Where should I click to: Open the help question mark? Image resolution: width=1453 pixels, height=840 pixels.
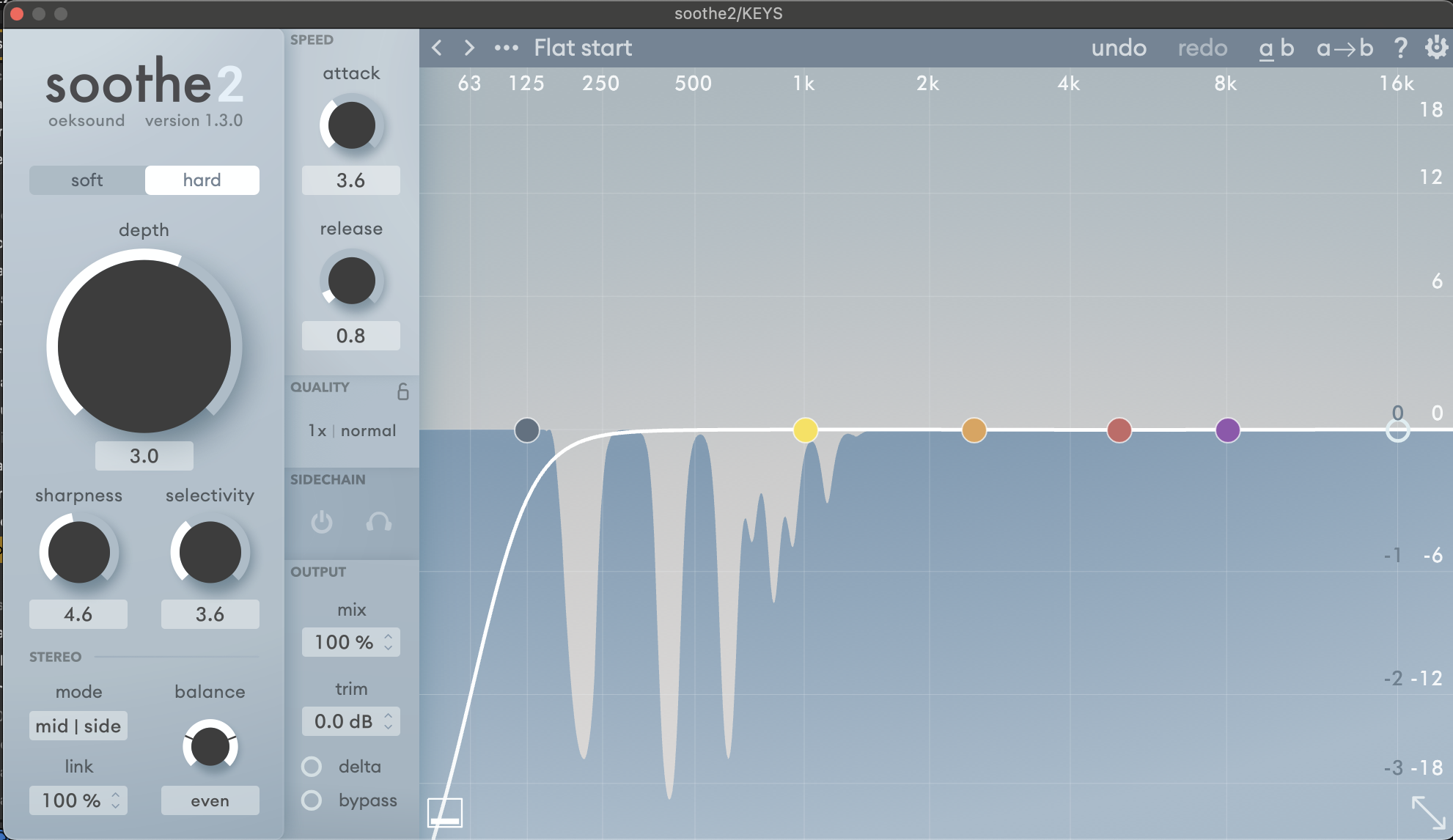point(1400,48)
